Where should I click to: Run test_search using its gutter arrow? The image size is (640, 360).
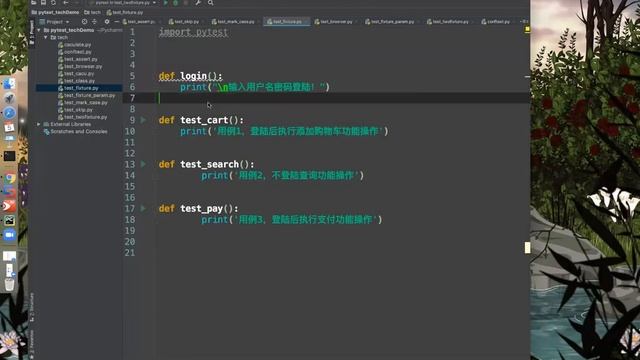tap(143, 164)
